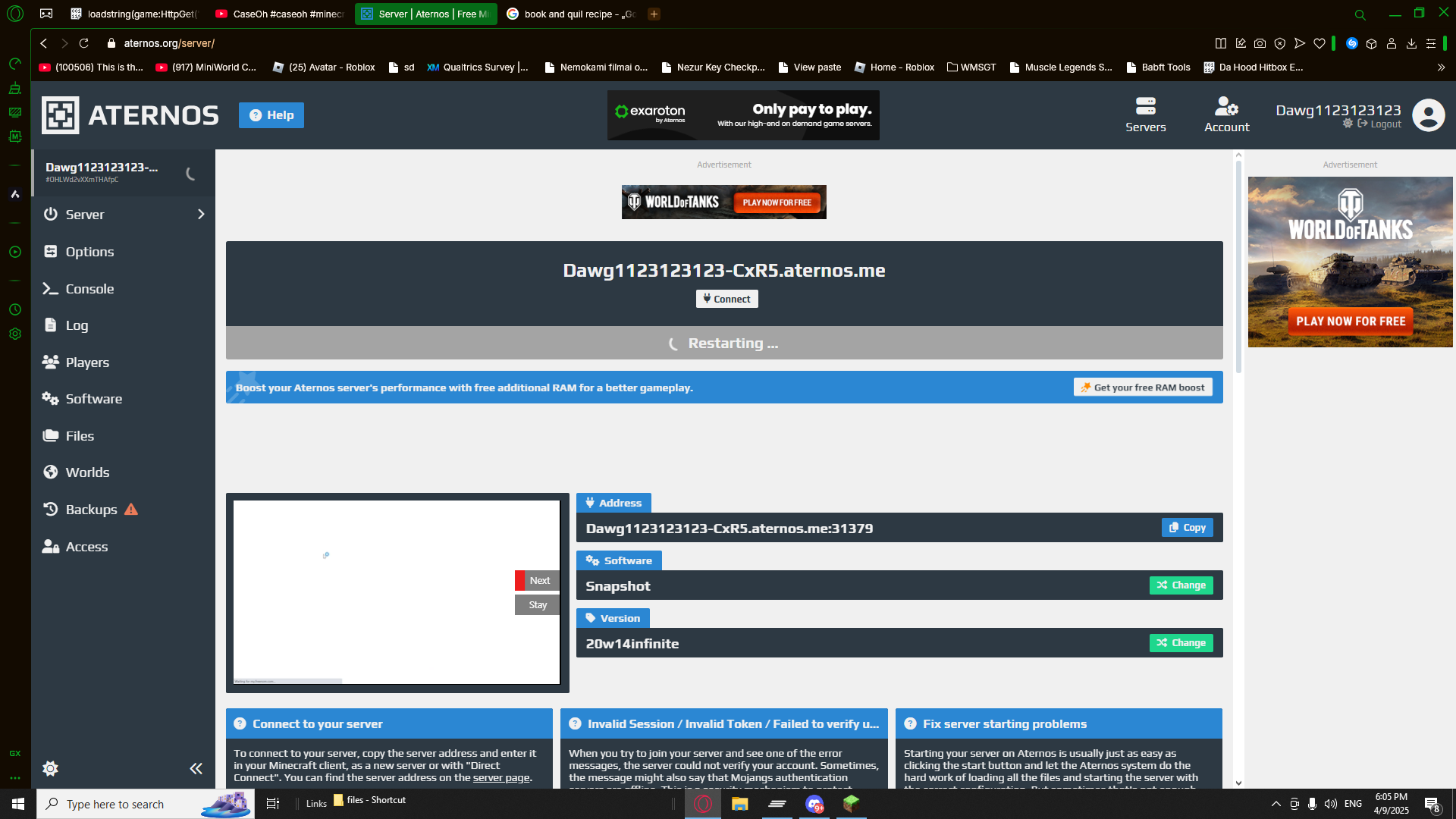Viewport: 1456px width, 819px height.
Task: Open the View paste bookmark
Action: coord(809,67)
